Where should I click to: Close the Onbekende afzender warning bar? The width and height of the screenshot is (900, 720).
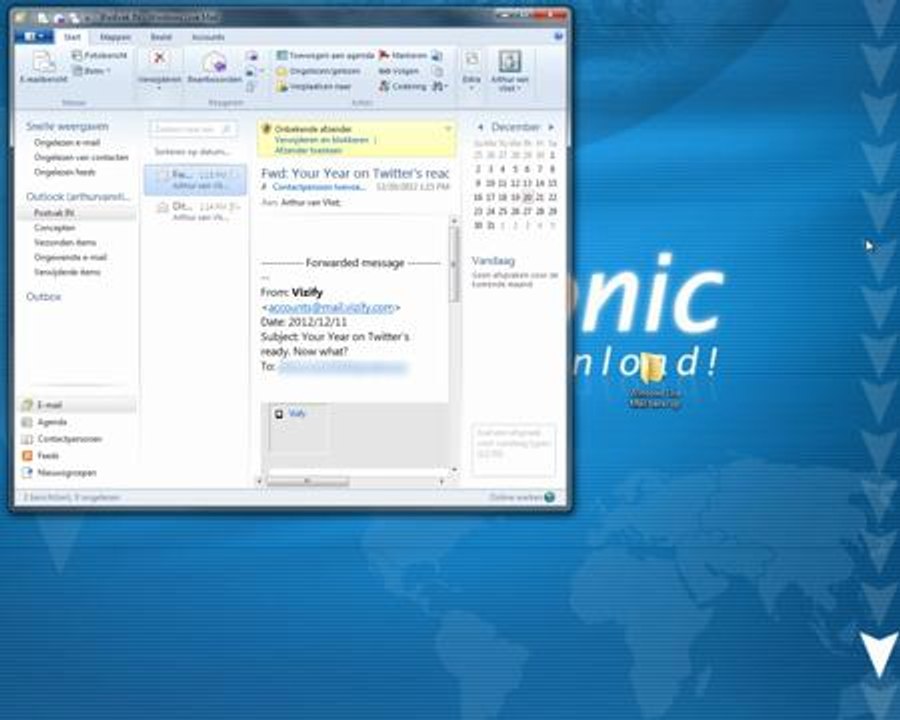point(448,129)
